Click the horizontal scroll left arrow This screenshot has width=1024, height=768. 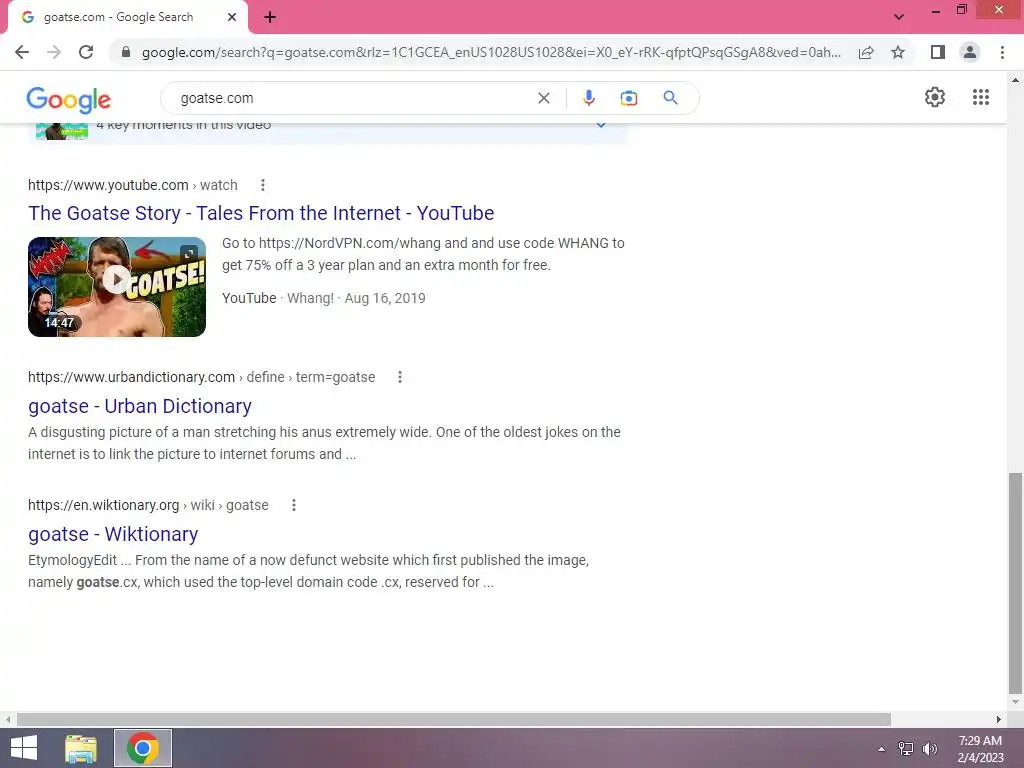click(8, 719)
